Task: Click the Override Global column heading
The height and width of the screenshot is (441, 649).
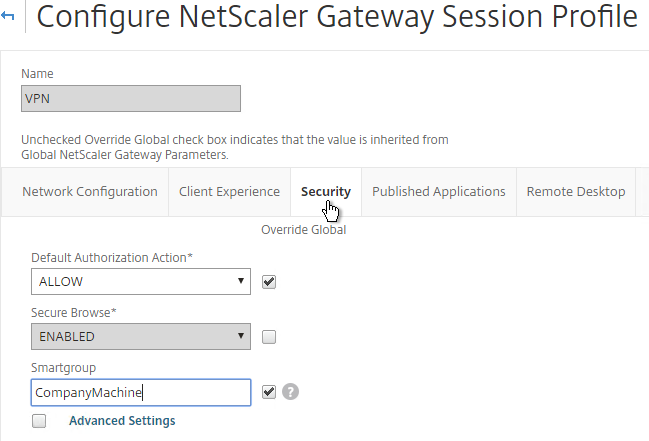Action: pos(303,230)
